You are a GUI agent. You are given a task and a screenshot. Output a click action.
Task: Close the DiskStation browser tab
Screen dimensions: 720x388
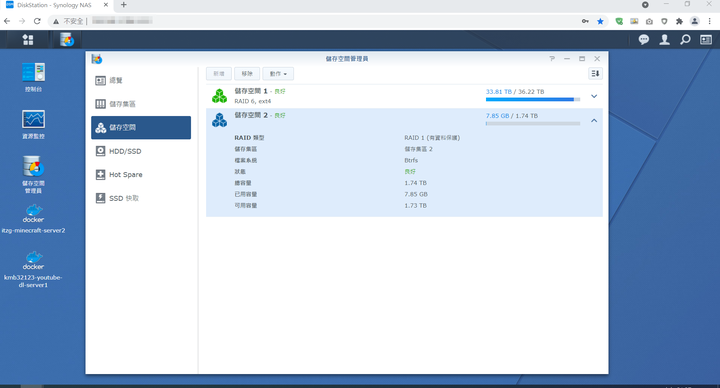click(106, 5)
